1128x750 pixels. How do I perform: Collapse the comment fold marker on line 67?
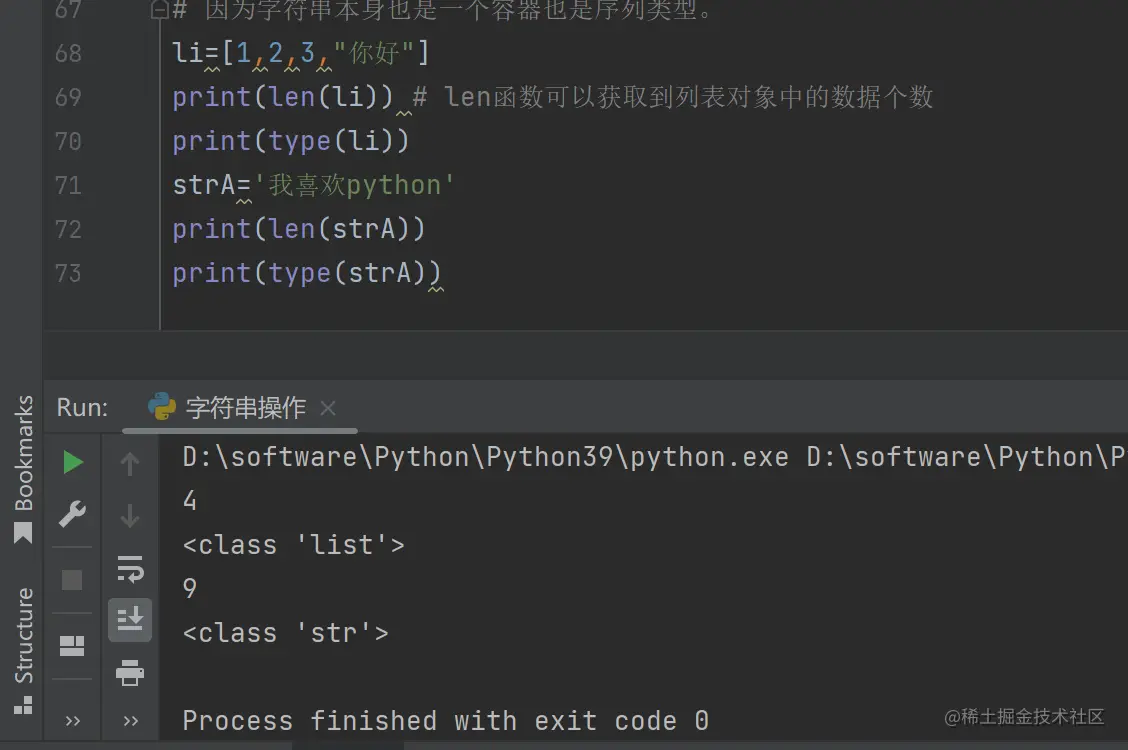(x=159, y=11)
